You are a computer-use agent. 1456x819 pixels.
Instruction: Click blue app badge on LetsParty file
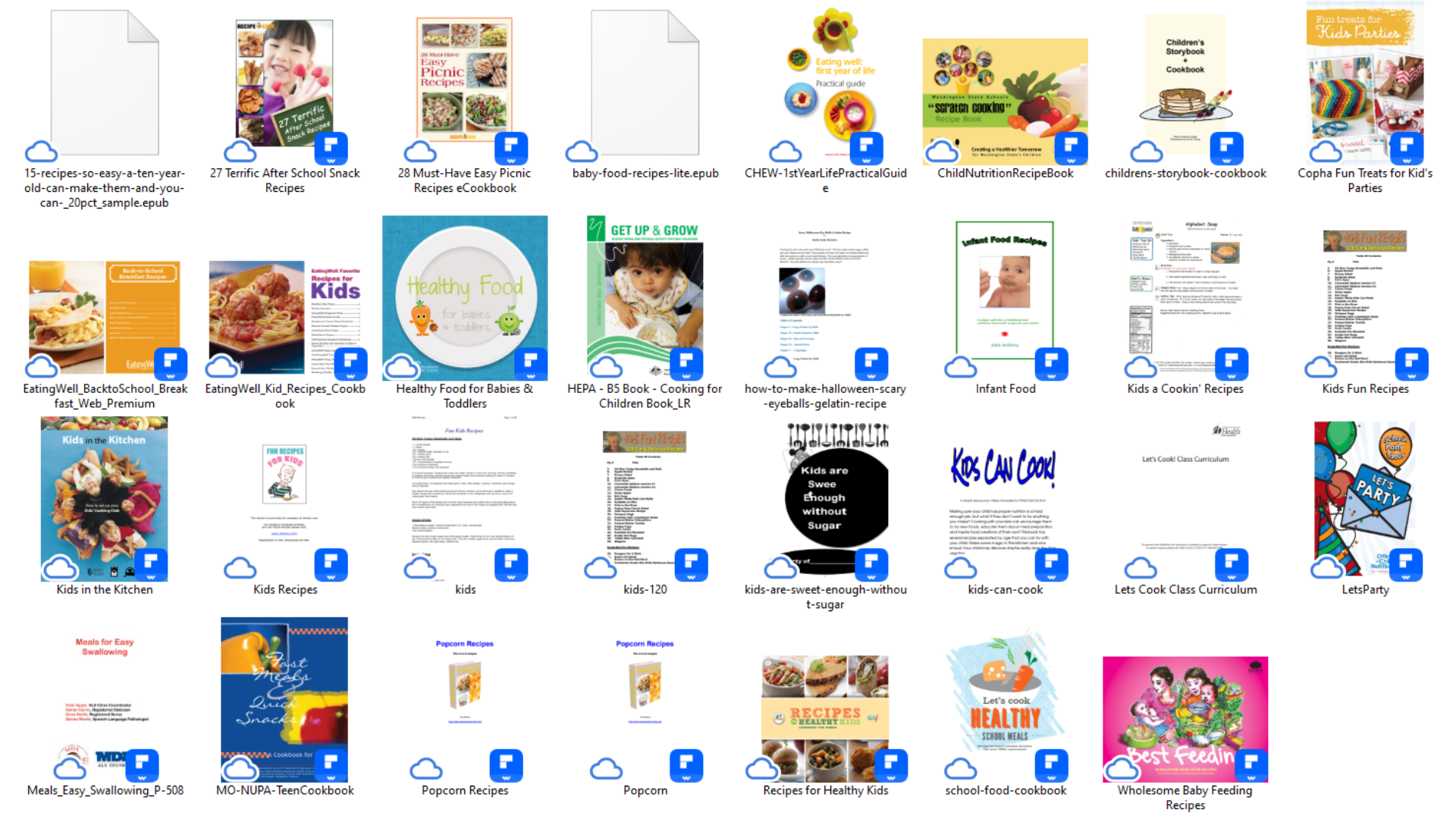tap(1405, 564)
